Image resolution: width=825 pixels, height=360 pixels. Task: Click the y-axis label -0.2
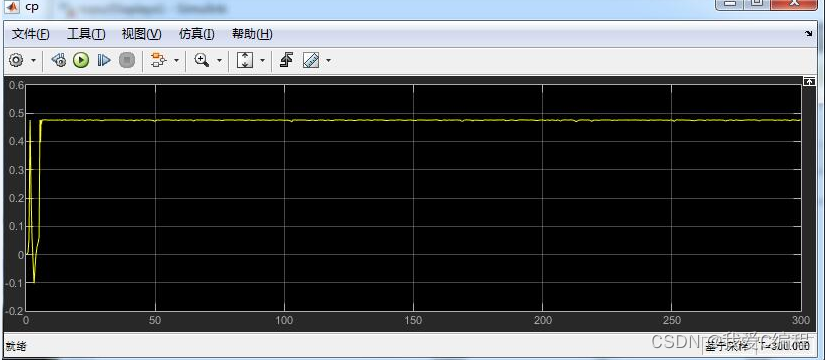15,311
